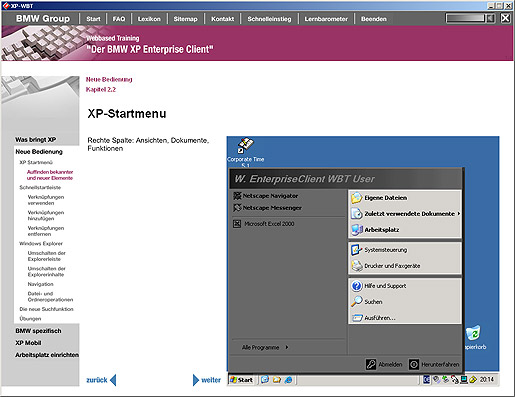Open Umschalten der Explorerleiste entry
515x397 pixels.
coord(47,256)
